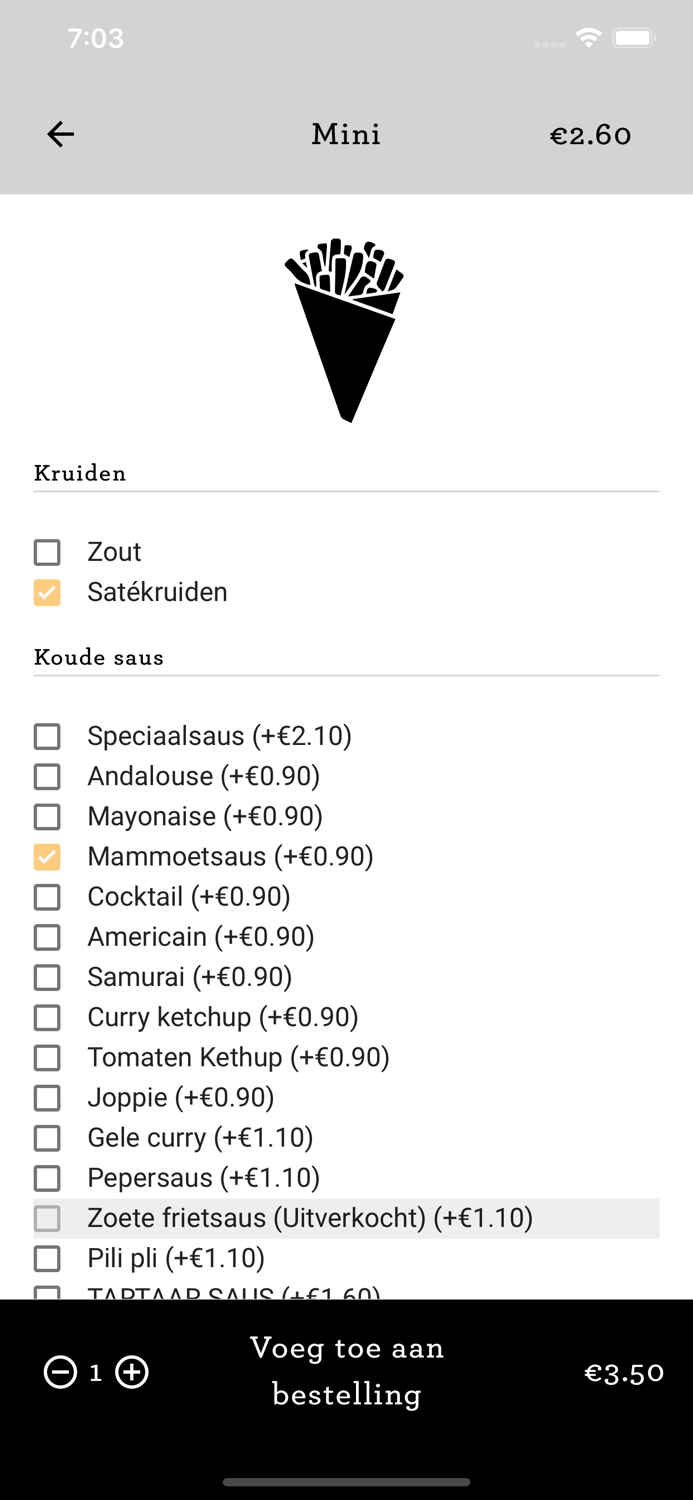The image size is (693, 1500).
Task: Check the Pili pli option
Action: pos(47,1258)
